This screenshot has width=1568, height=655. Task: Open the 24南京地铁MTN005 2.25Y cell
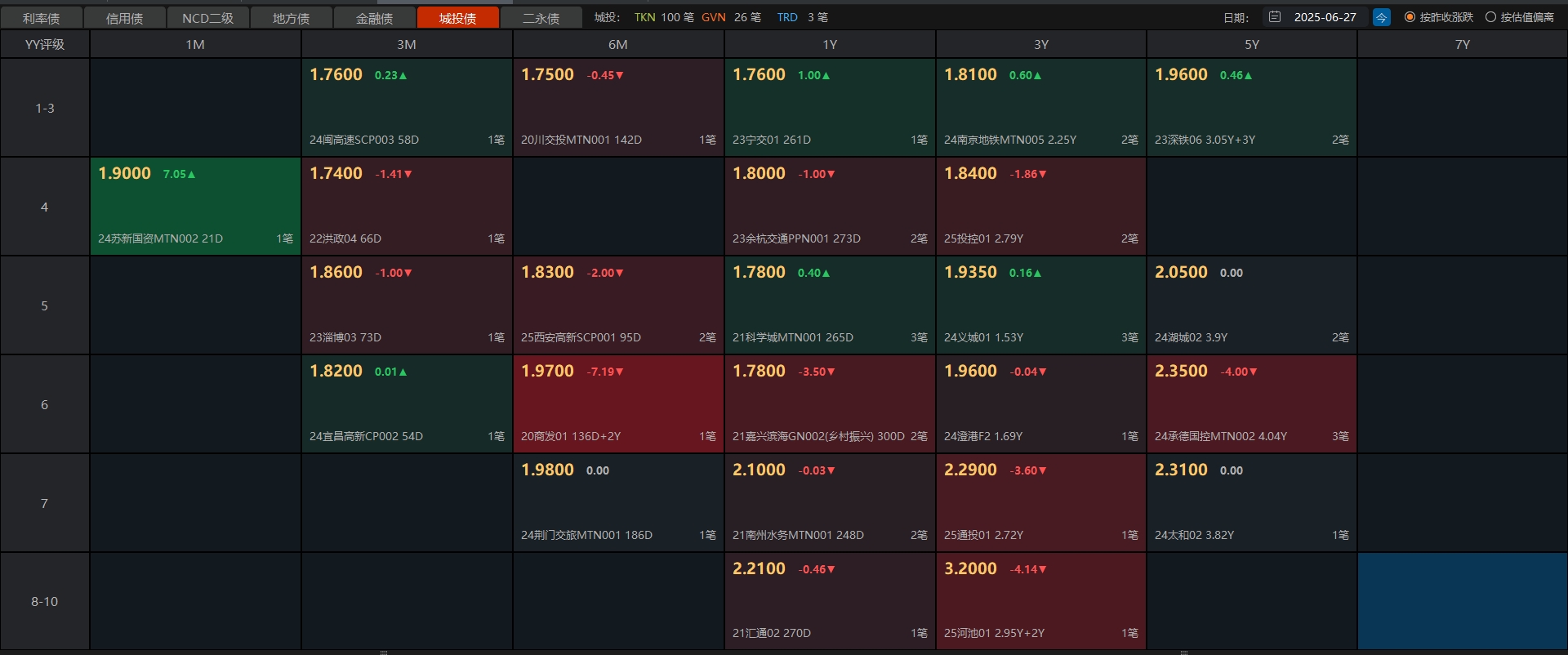[x=1041, y=108]
